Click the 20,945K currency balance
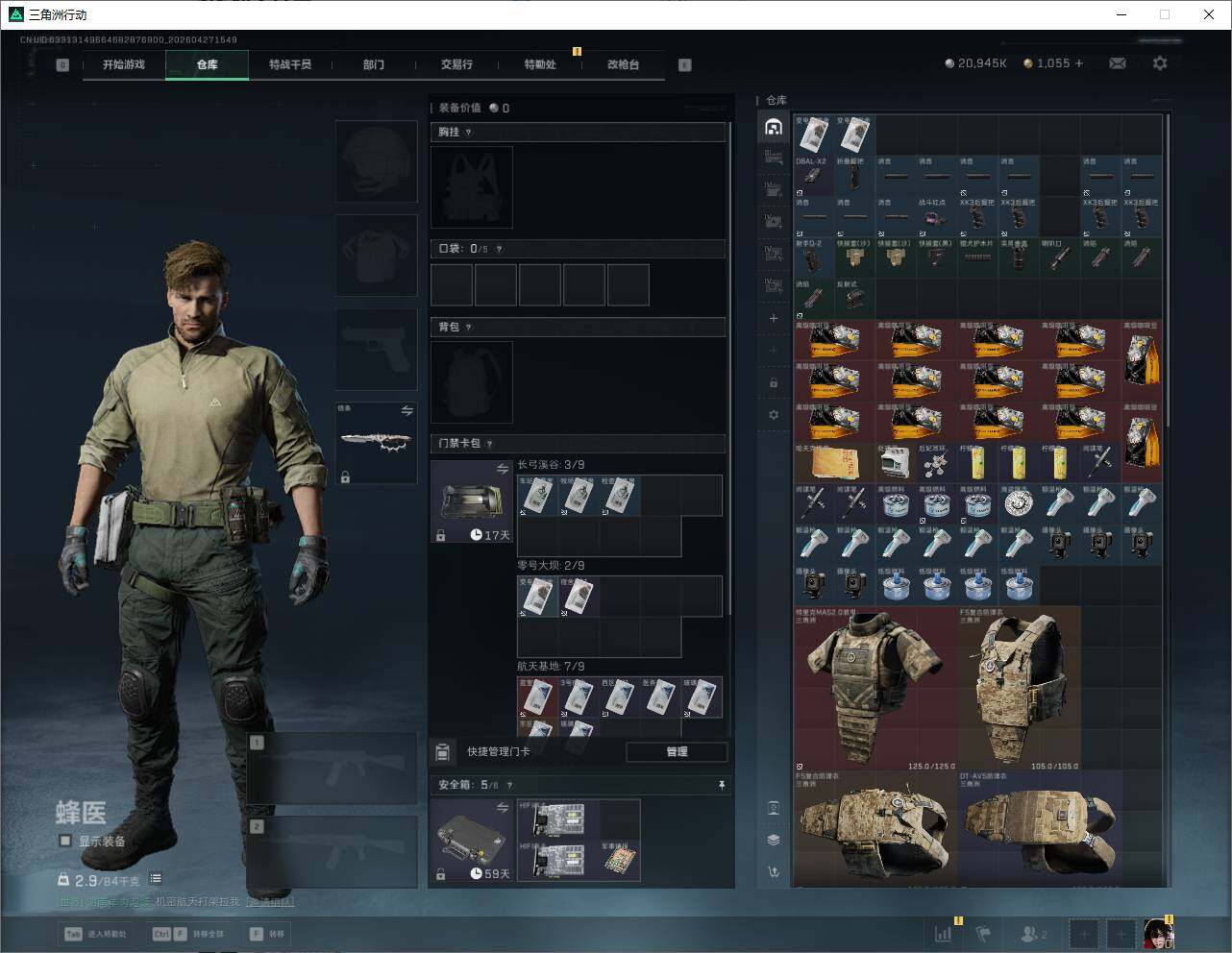1232x953 pixels. point(975,63)
